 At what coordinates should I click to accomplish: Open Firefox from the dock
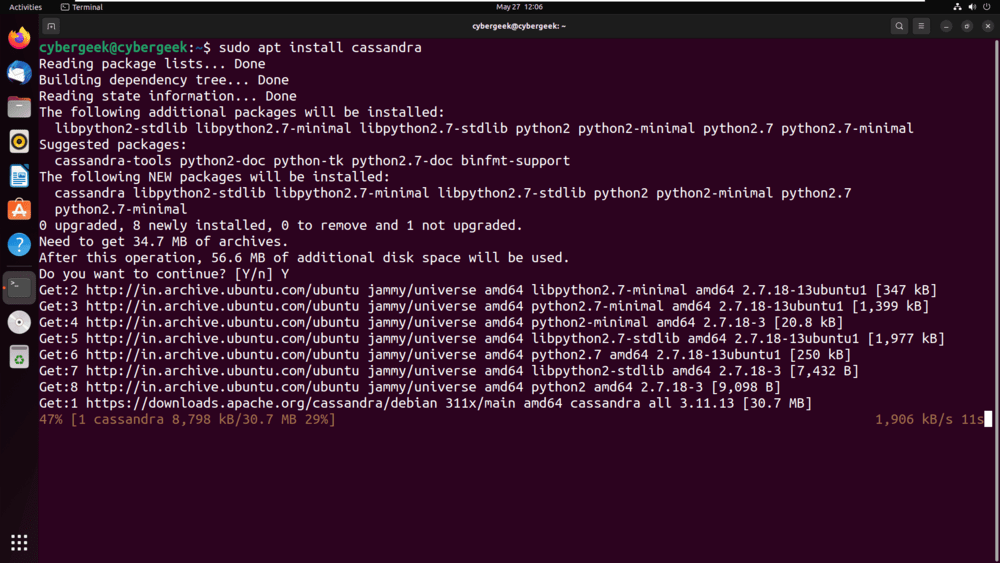click(19, 39)
